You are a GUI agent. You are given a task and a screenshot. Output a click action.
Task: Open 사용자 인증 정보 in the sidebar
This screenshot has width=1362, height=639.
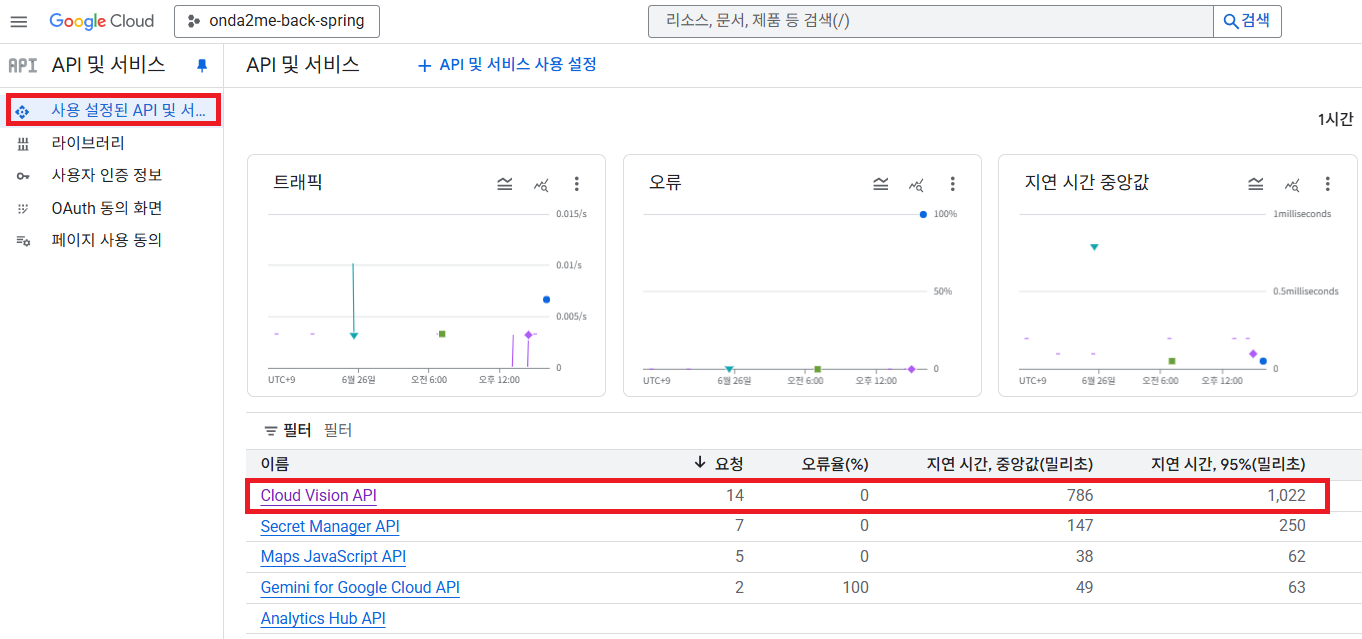(x=107, y=175)
